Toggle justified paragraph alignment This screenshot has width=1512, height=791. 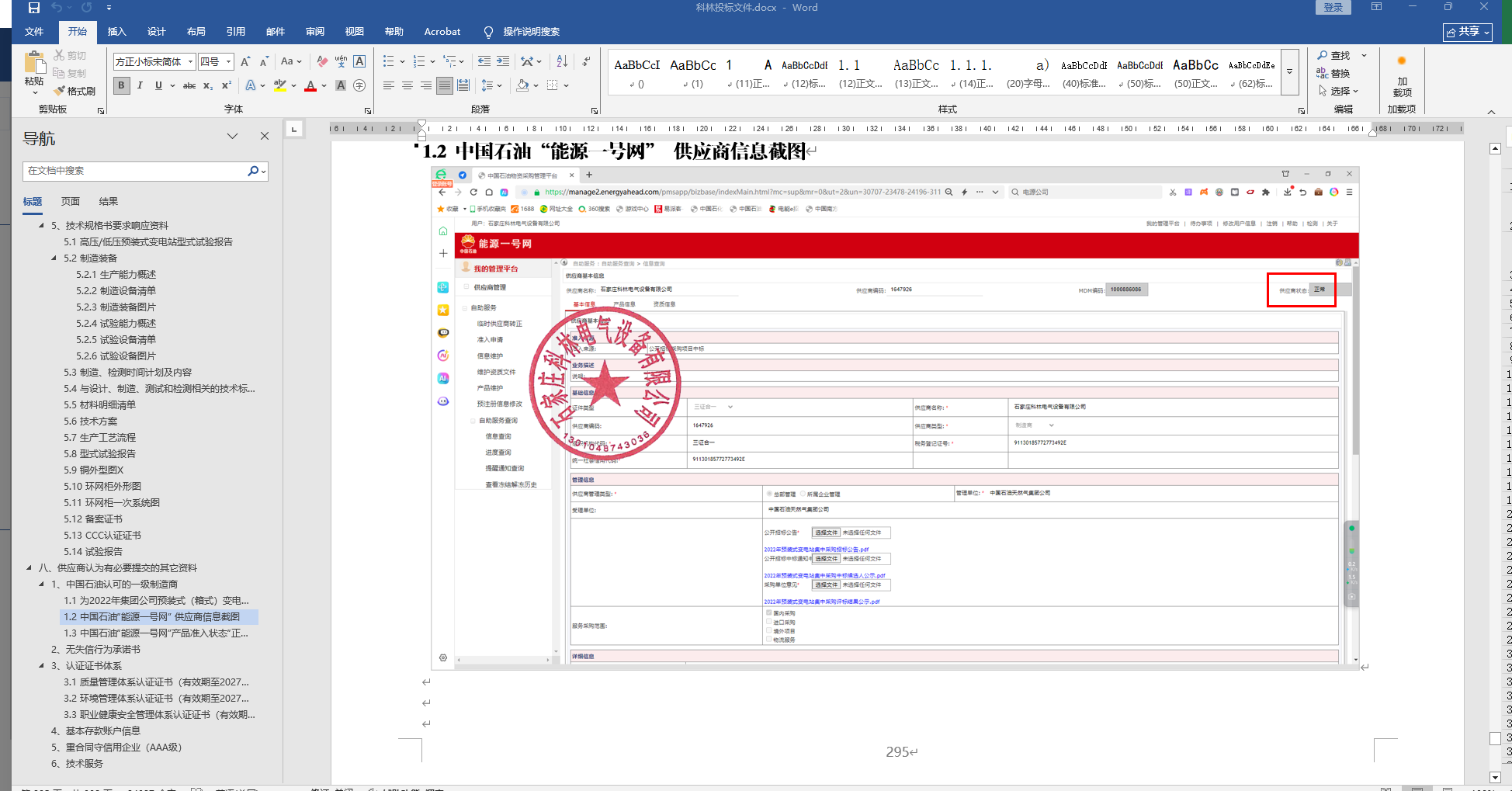[445, 85]
